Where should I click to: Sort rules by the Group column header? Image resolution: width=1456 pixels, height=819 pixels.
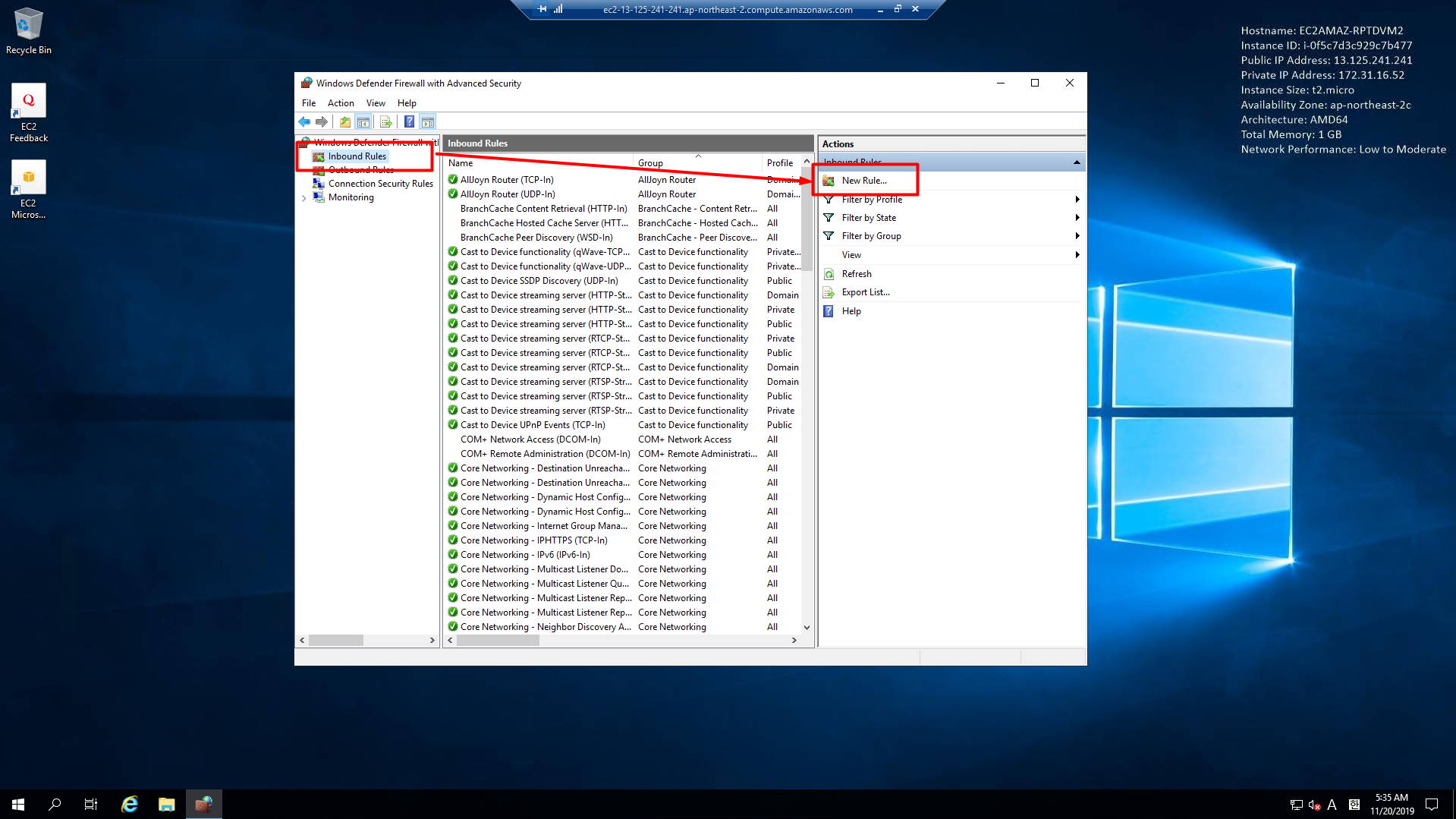click(x=698, y=163)
